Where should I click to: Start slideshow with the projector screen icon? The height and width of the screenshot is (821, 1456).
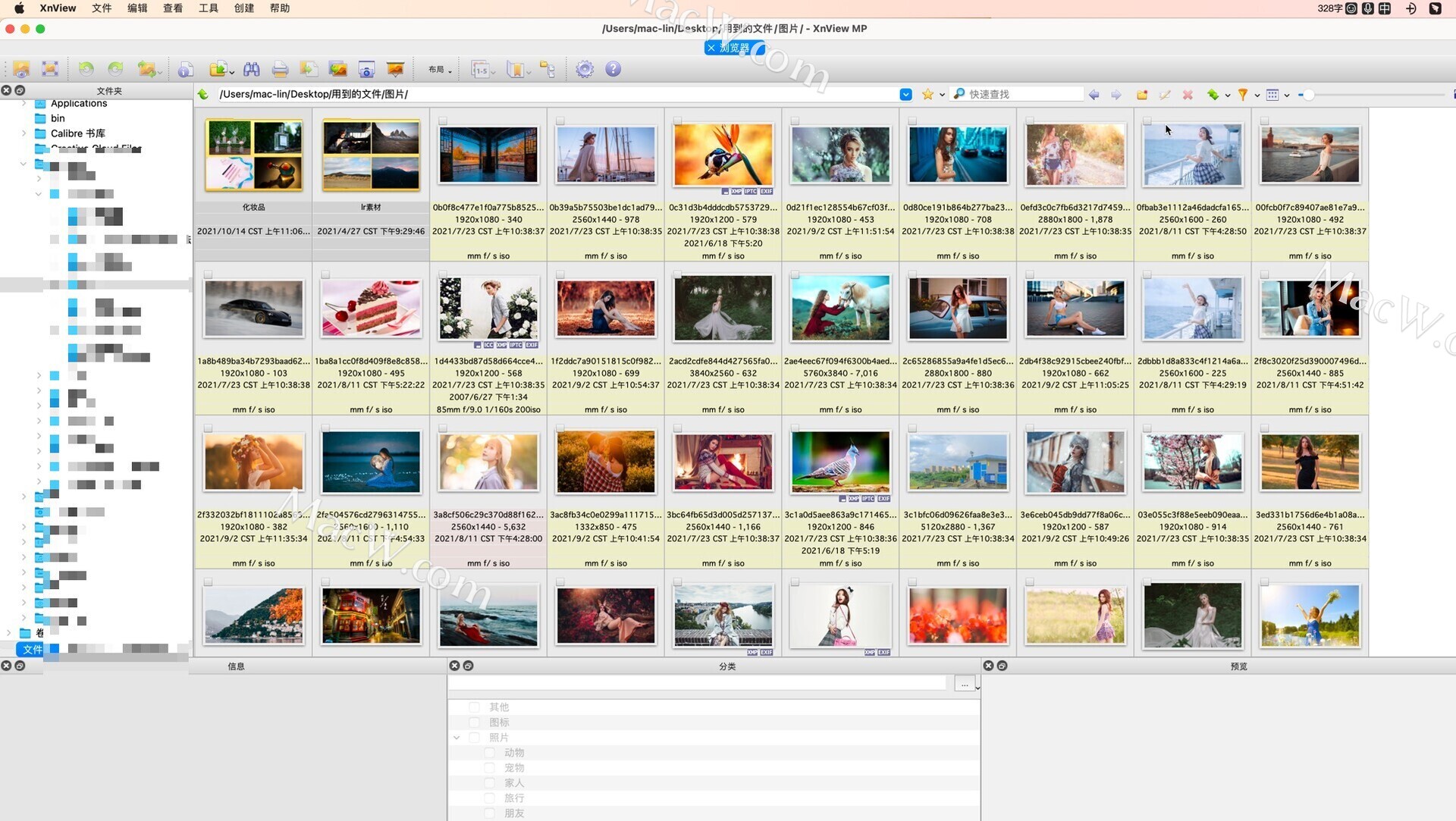tap(395, 70)
